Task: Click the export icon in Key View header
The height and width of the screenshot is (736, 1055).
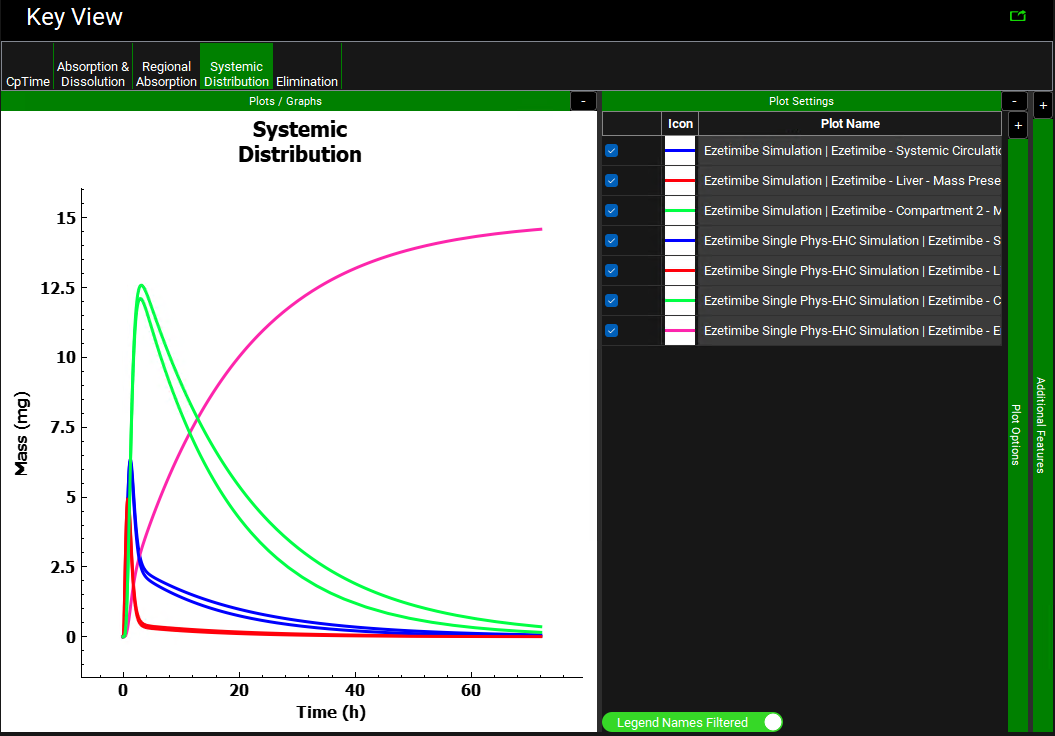Action: [x=1018, y=16]
